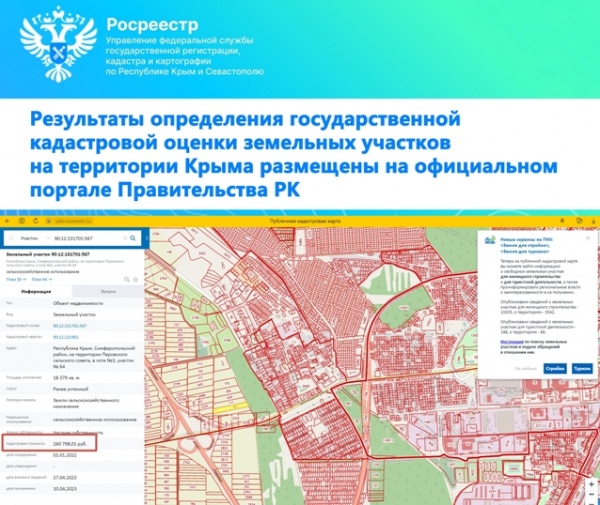The image size is (600, 505).
Task: Collapse the left info panel arrow
Action: [x=147, y=238]
